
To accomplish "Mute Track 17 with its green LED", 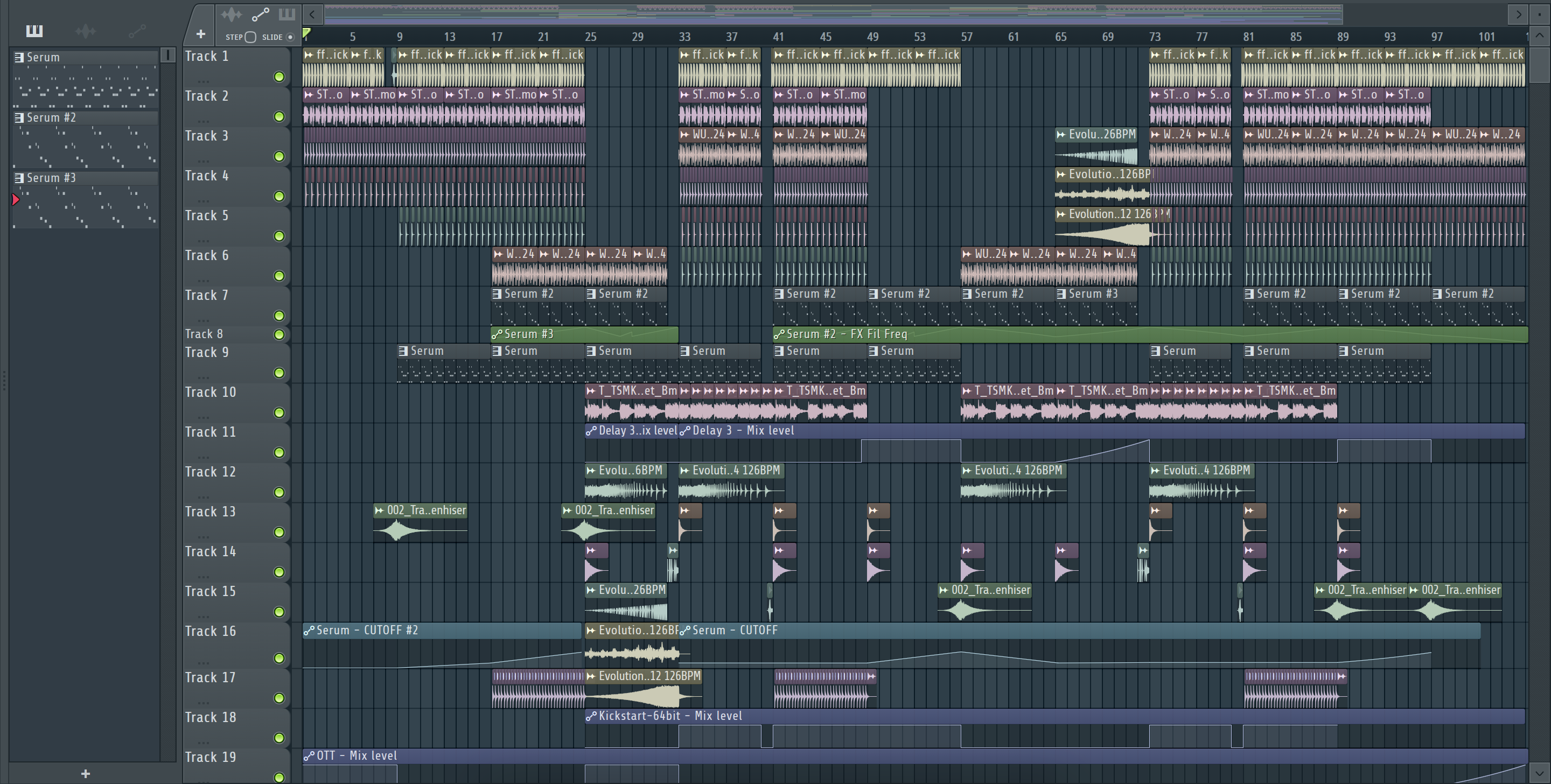I will (x=279, y=698).
